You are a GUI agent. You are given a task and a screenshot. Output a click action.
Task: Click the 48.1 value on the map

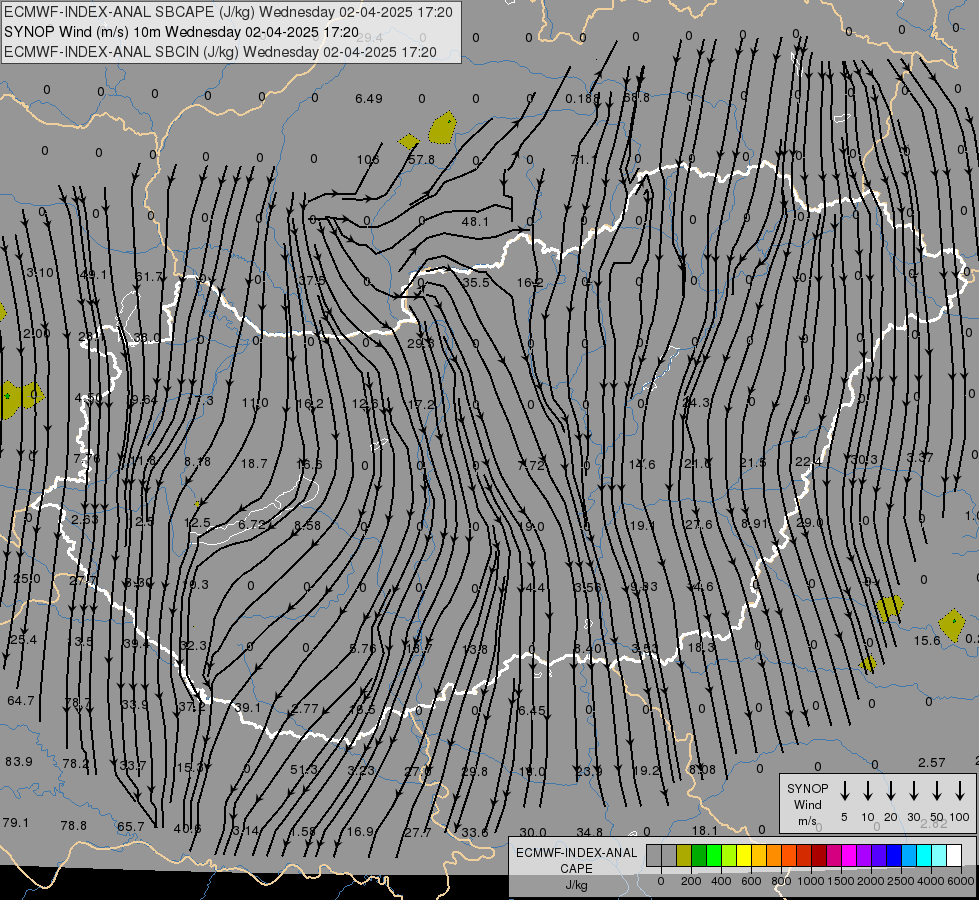475,222
